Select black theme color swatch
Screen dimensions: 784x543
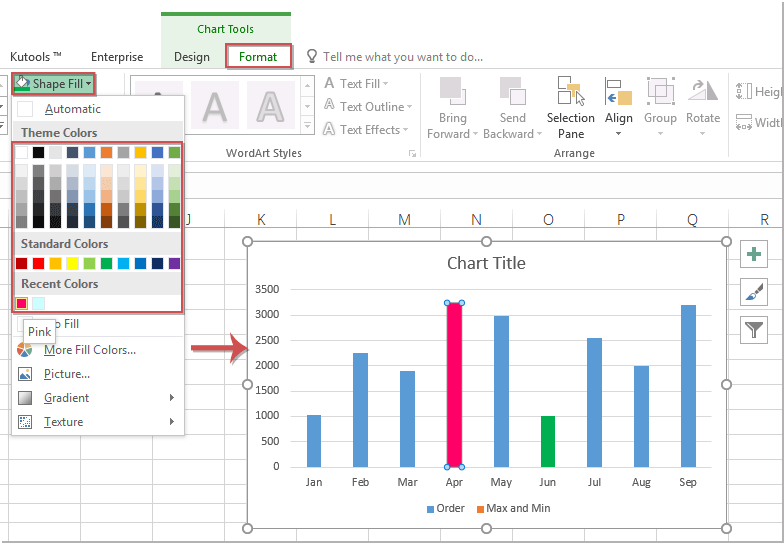pyautogui.click(x=38, y=152)
